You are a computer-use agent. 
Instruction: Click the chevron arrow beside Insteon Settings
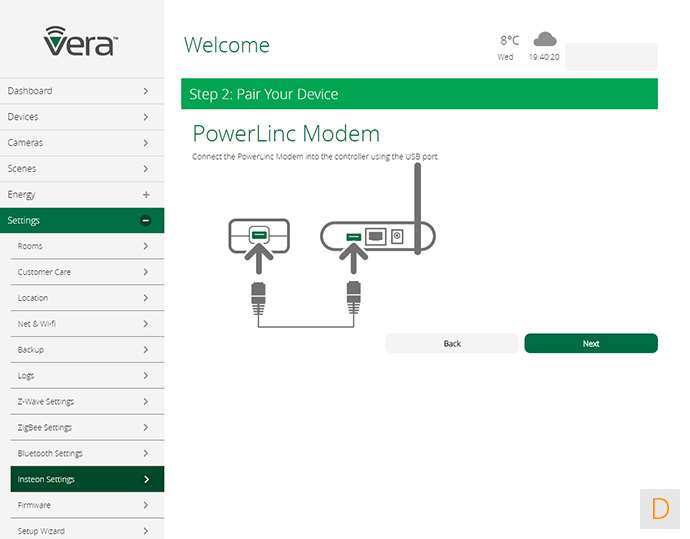coord(146,479)
